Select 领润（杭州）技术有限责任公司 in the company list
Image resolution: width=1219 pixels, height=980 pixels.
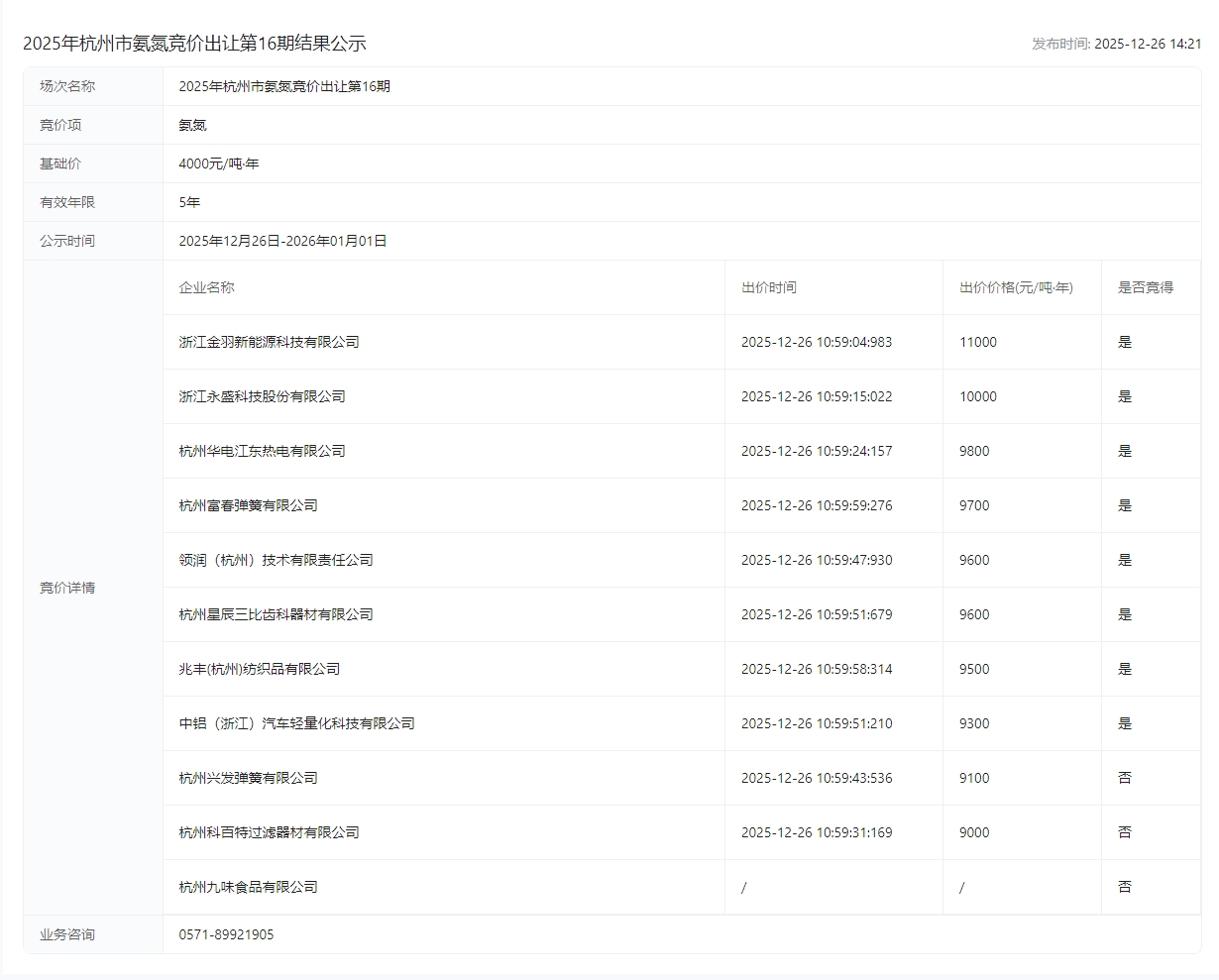276,560
